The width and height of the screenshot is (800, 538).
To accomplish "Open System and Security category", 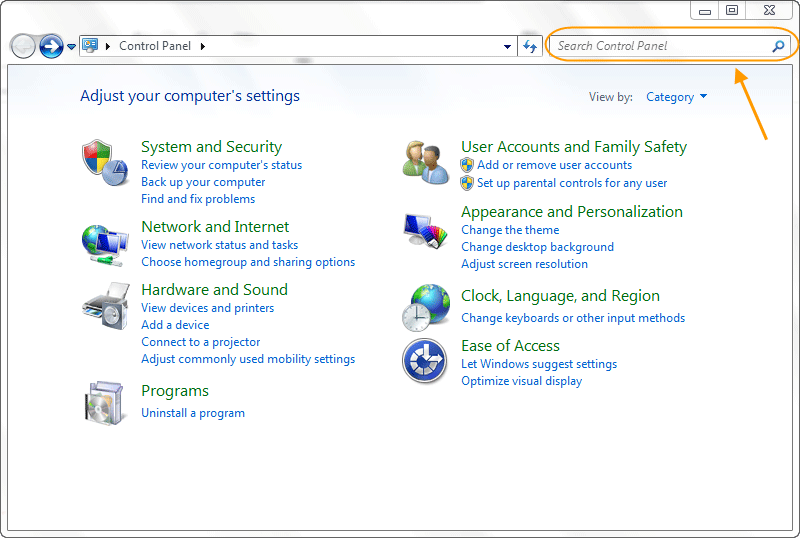I will point(211,147).
